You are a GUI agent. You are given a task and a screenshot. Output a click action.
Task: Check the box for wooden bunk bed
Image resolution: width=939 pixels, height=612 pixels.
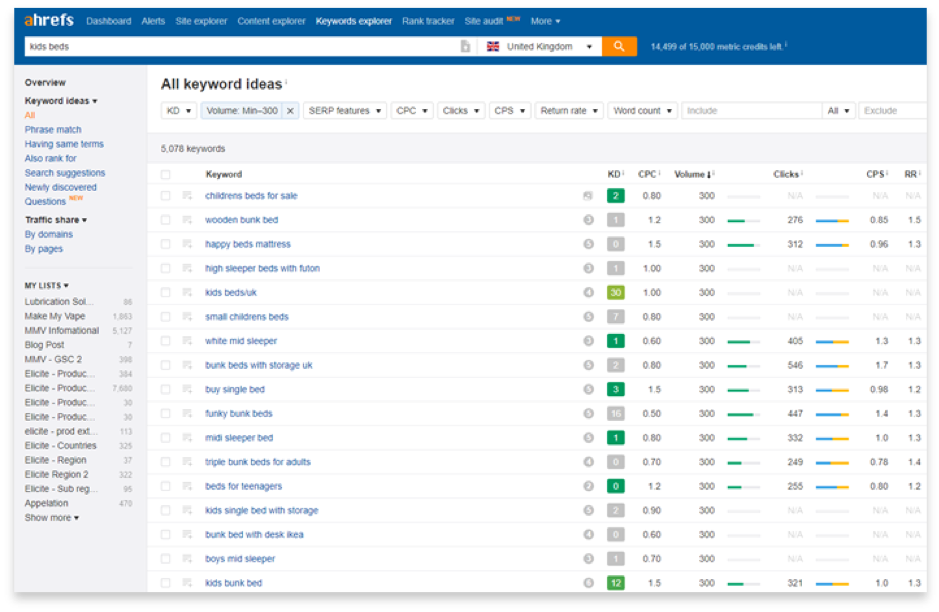click(x=165, y=220)
